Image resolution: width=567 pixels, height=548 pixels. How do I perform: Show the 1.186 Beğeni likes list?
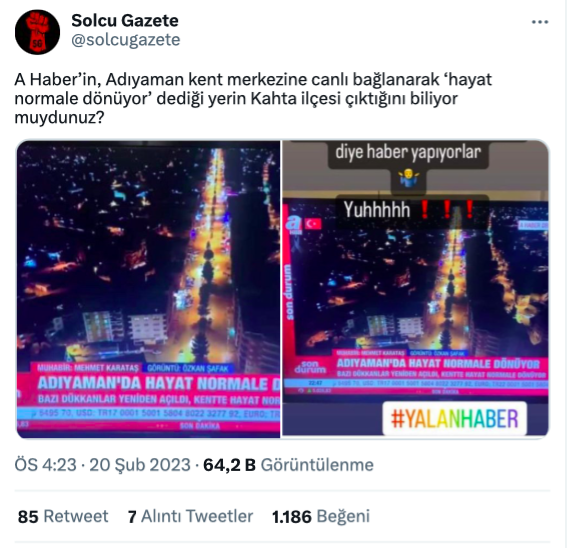(x=321, y=516)
